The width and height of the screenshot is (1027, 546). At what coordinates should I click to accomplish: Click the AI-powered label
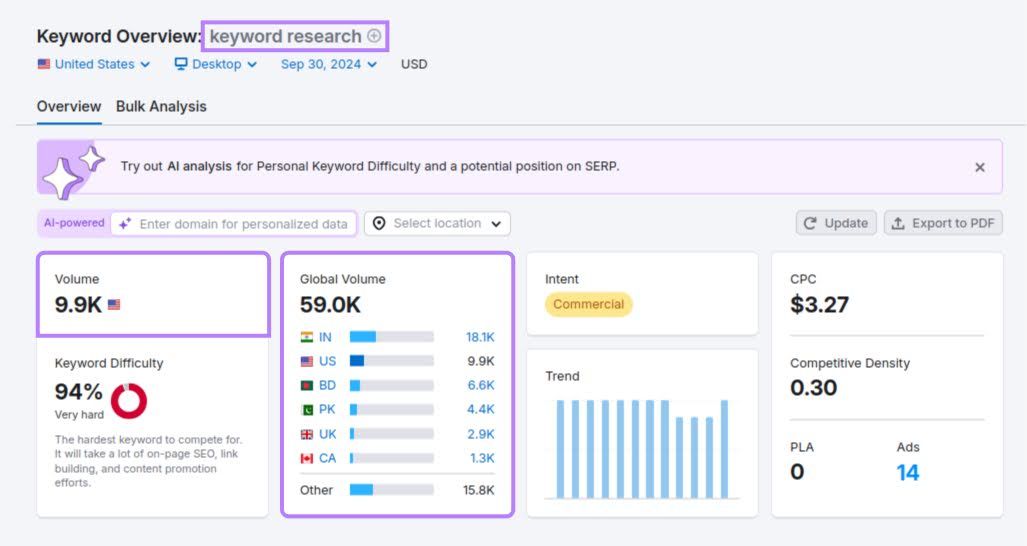74,223
